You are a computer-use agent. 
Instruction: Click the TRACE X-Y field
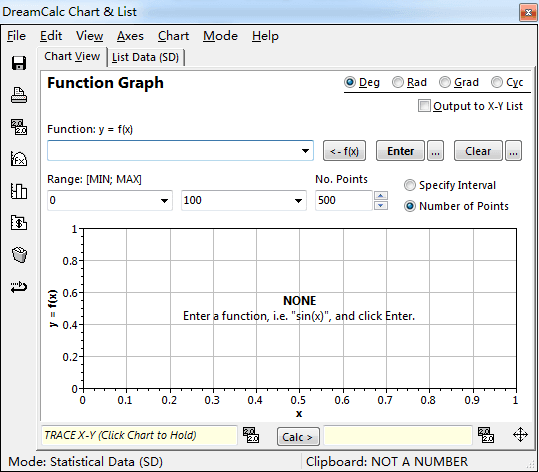click(x=139, y=435)
